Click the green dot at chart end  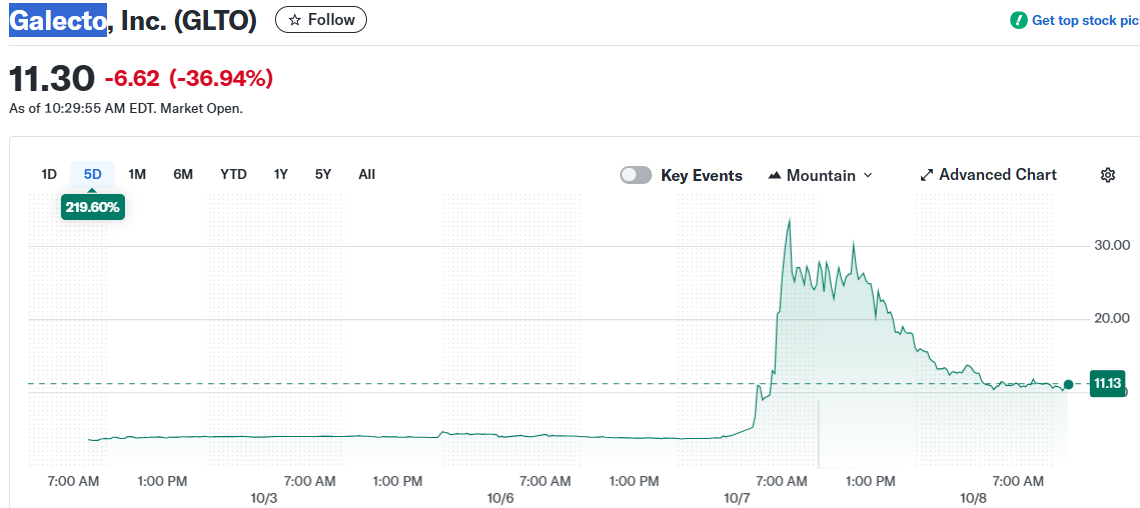(x=1068, y=384)
